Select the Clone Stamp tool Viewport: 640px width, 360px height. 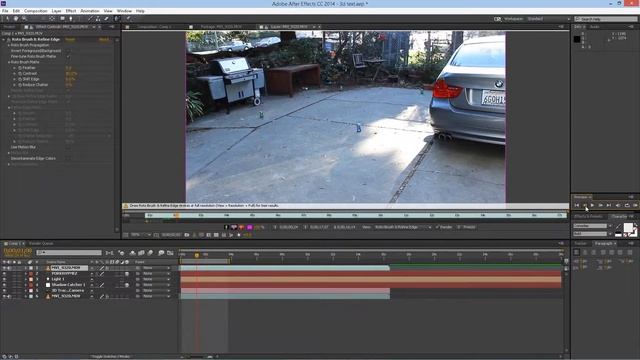coord(98,18)
